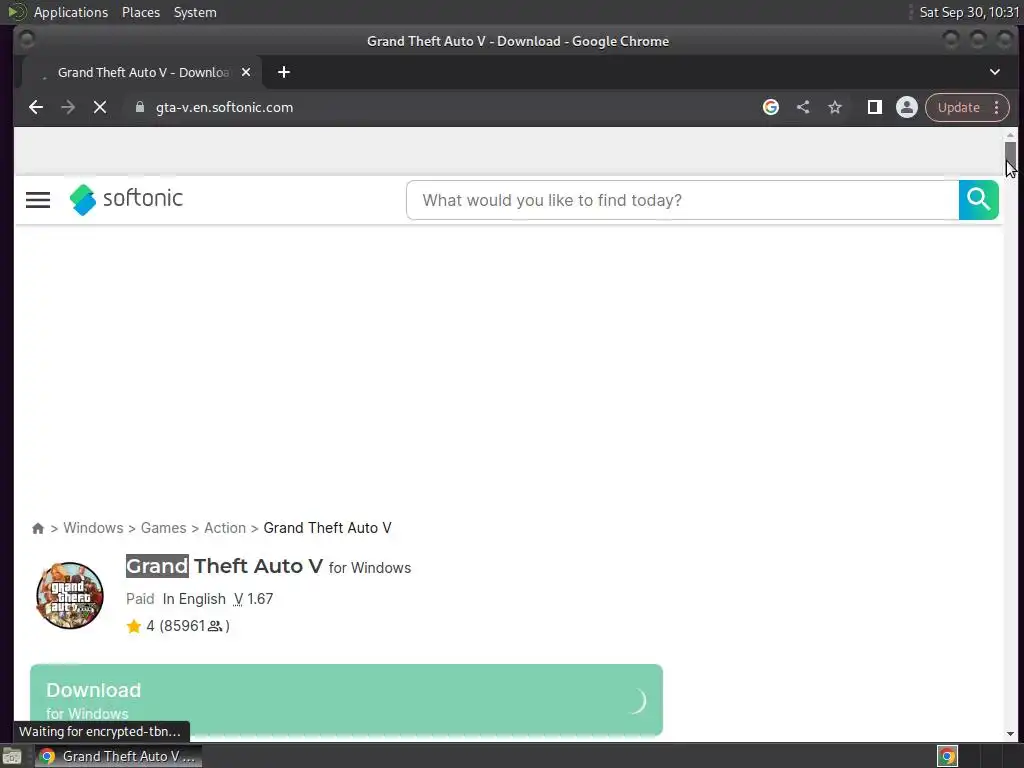Viewport: 1024px width, 768px height.
Task: Open the System menu
Action: pyautogui.click(x=195, y=12)
